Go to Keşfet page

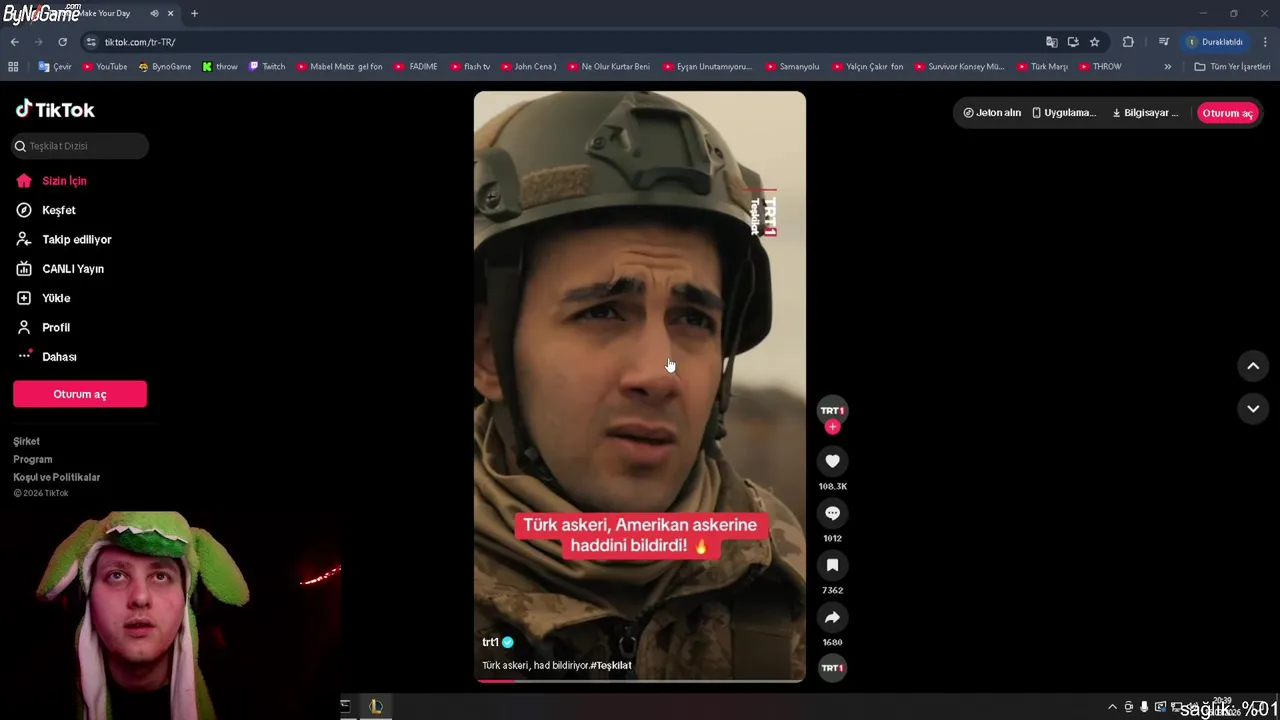pos(46,210)
